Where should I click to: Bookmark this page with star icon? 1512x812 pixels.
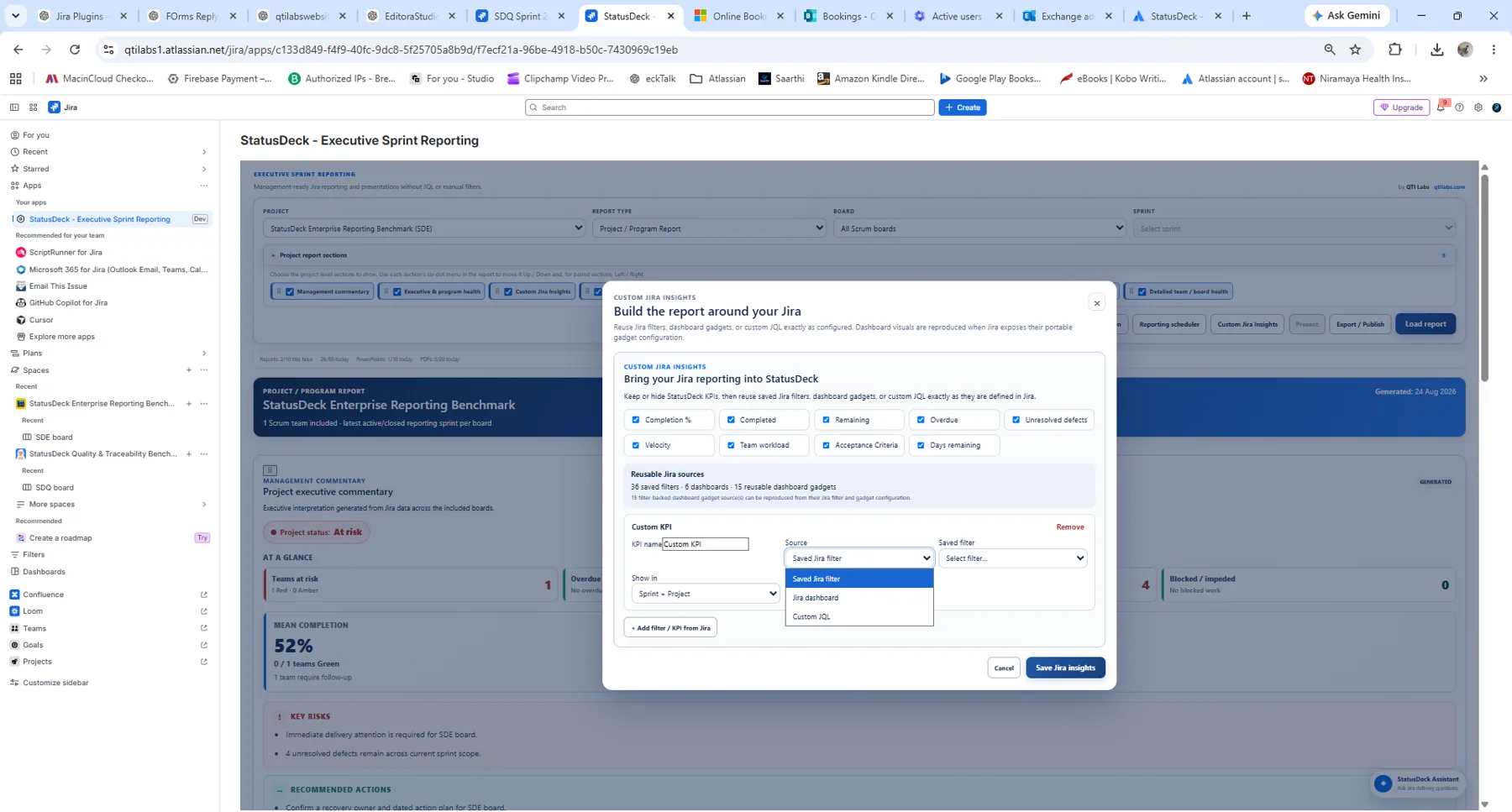1355,50
